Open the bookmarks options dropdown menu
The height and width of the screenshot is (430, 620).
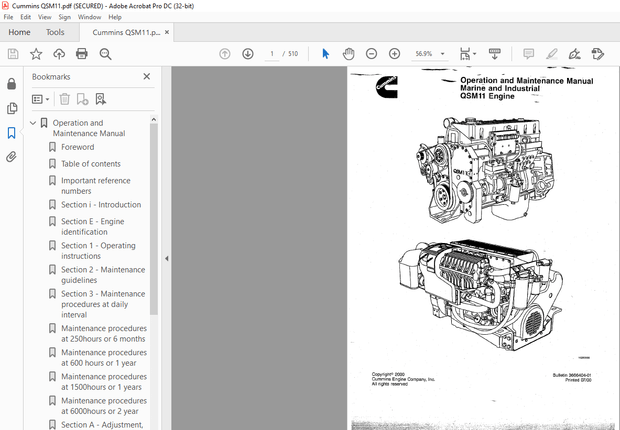[x=40, y=99]
